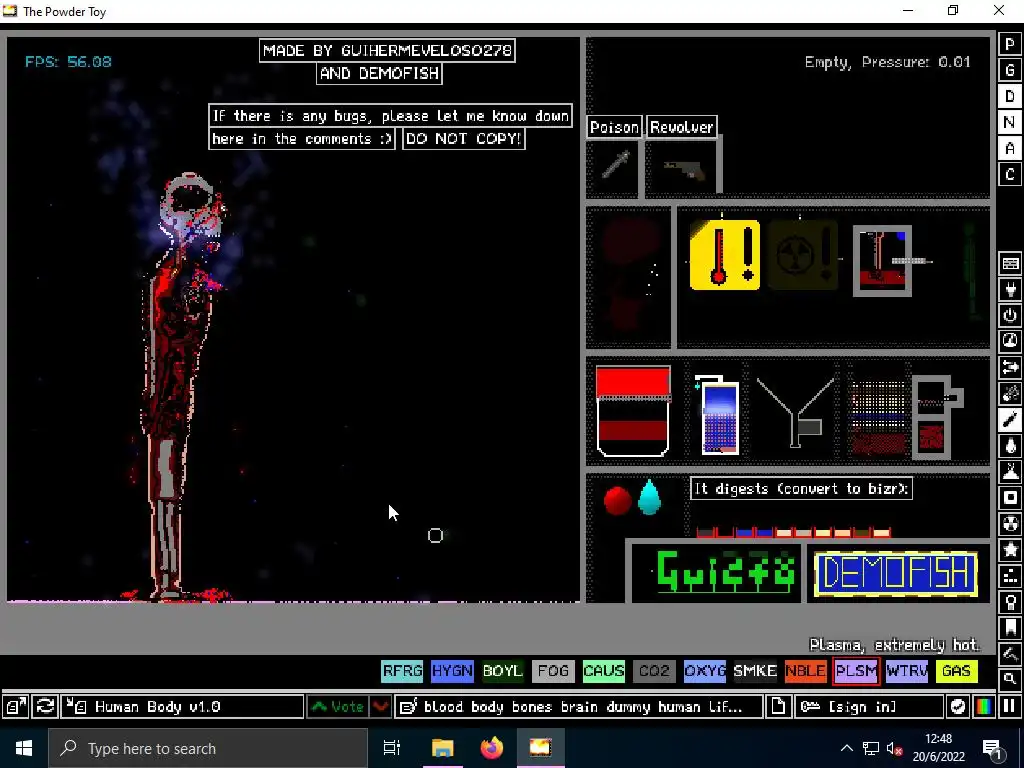
Task: Open the console with the C button
Action: [x=1010, y=175]
